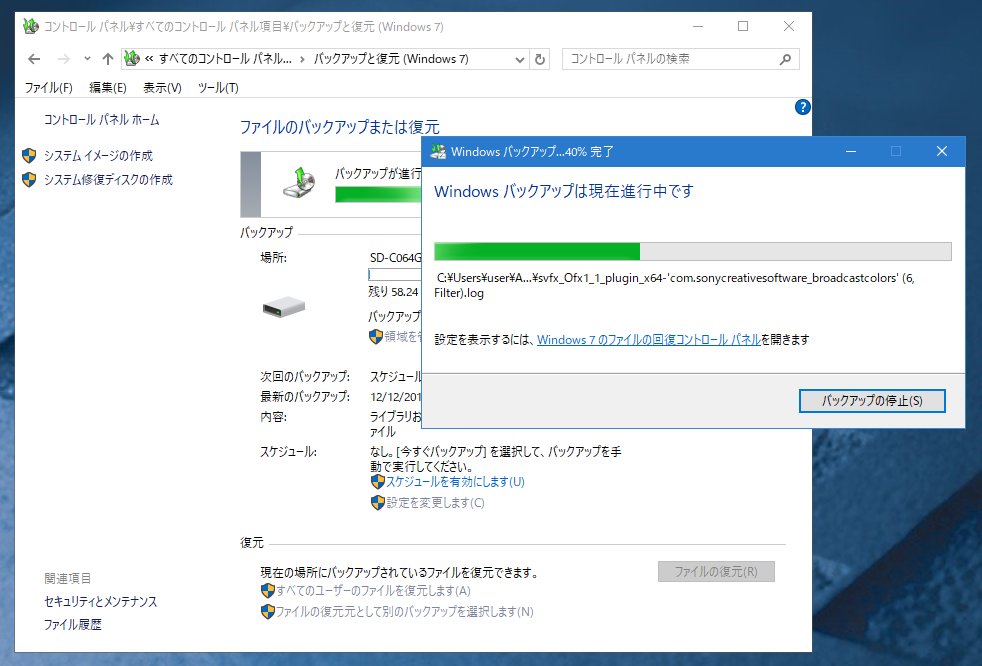Click the backup disc icon in progress panel

[x=299, y=182]
